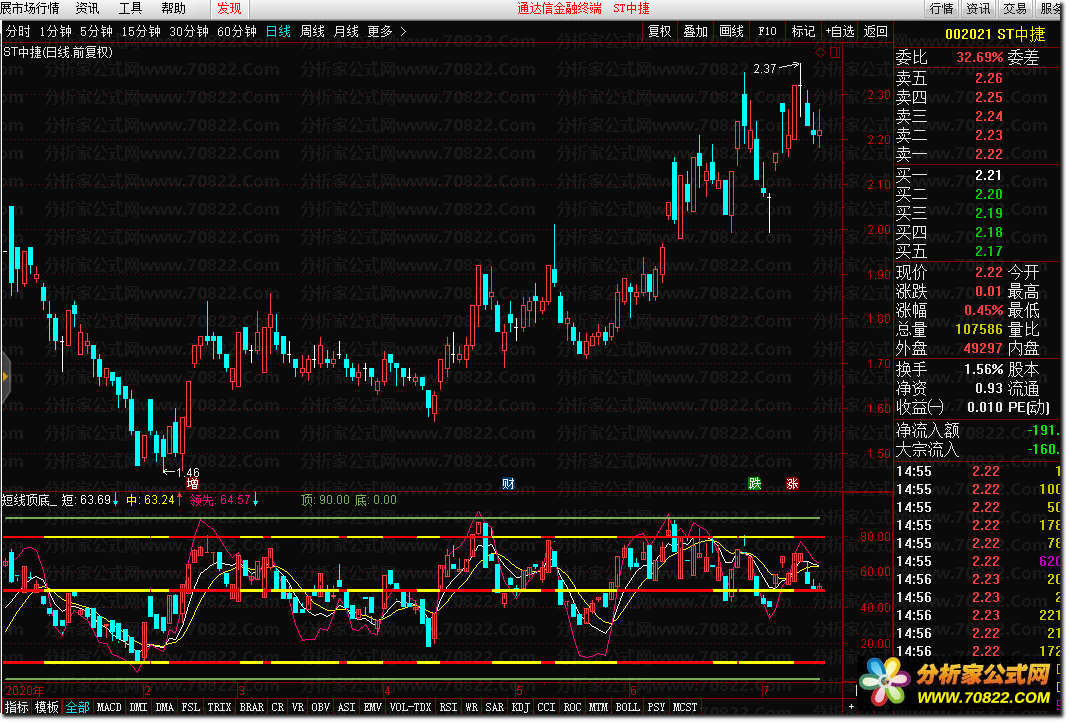
Task: Select the DMI indicator
Action: [x=138, y=707]
